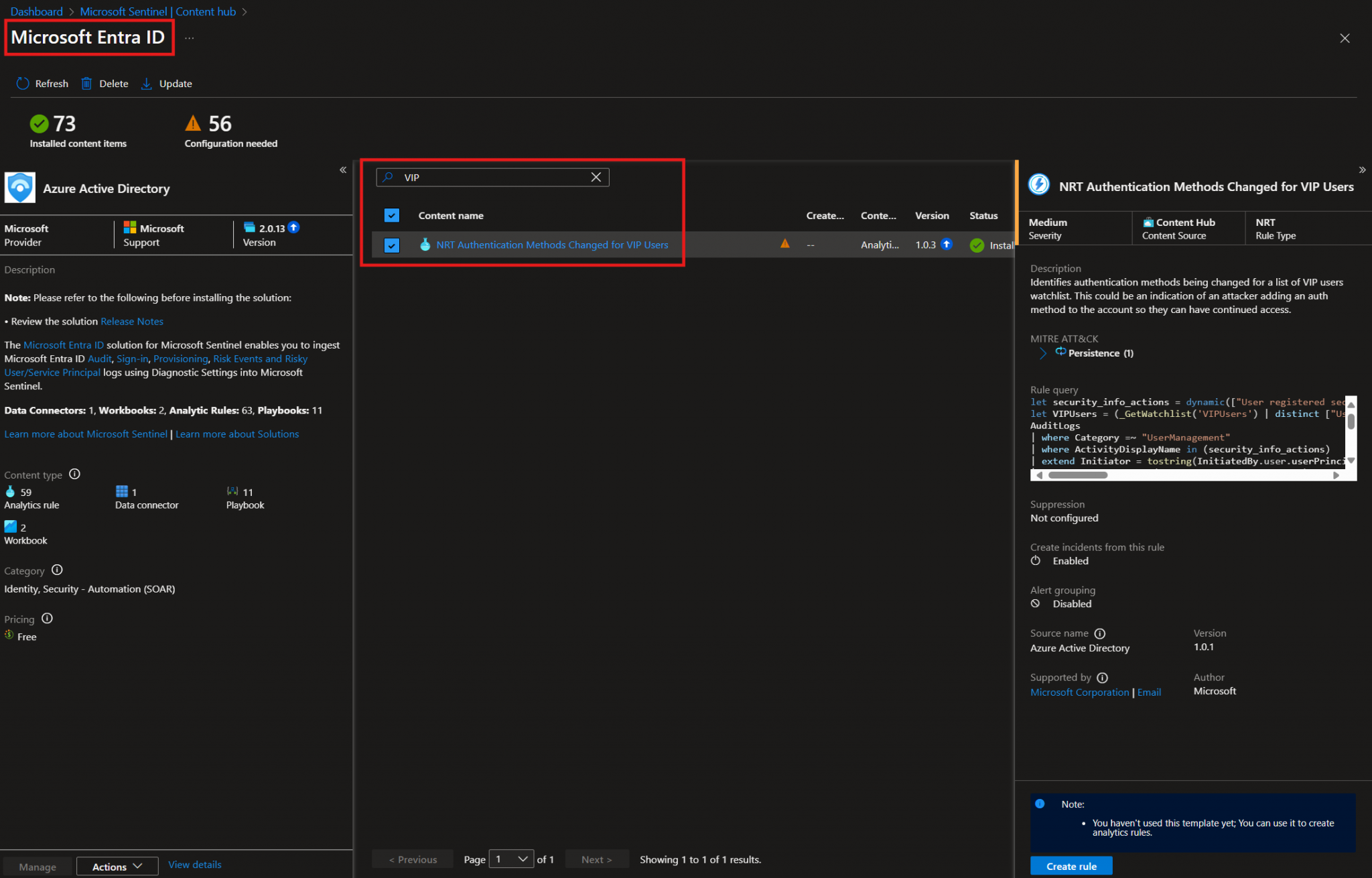This screenshot has height=878, width=1372.
Task: Uncheck the Content name header checkbox
Action: coord(391,215)
